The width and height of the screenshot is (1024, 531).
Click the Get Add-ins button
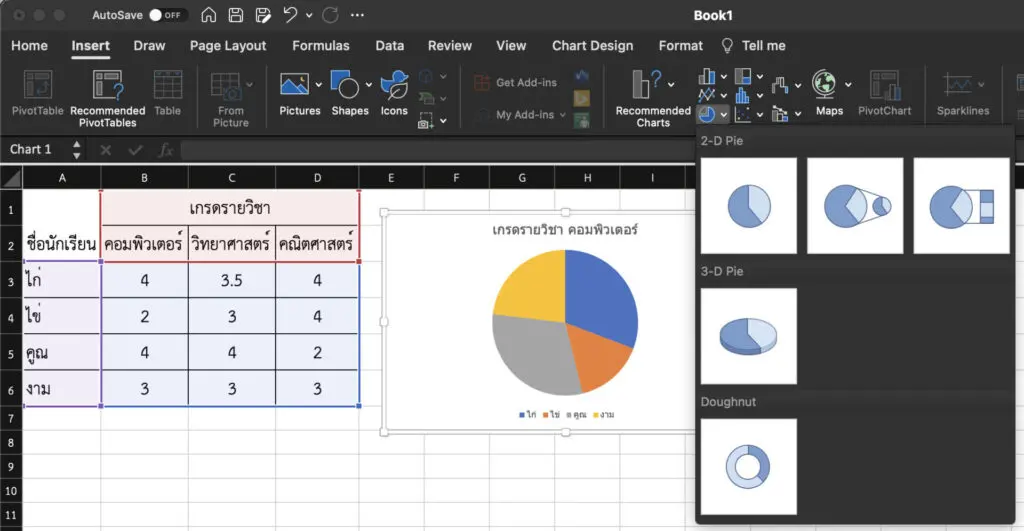(516, 83)
